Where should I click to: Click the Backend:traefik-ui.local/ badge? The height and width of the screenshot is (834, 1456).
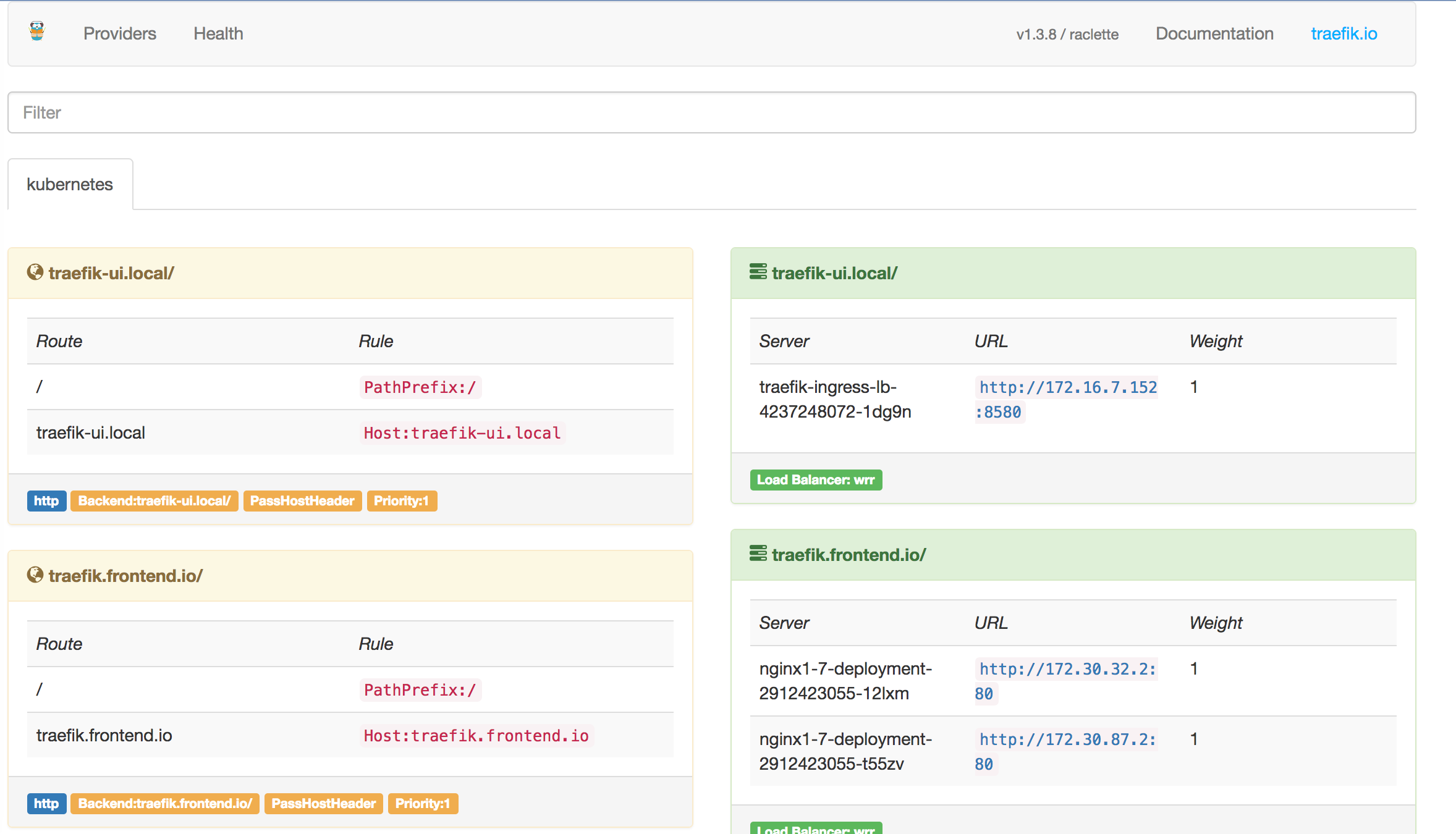tap(154, 501)
